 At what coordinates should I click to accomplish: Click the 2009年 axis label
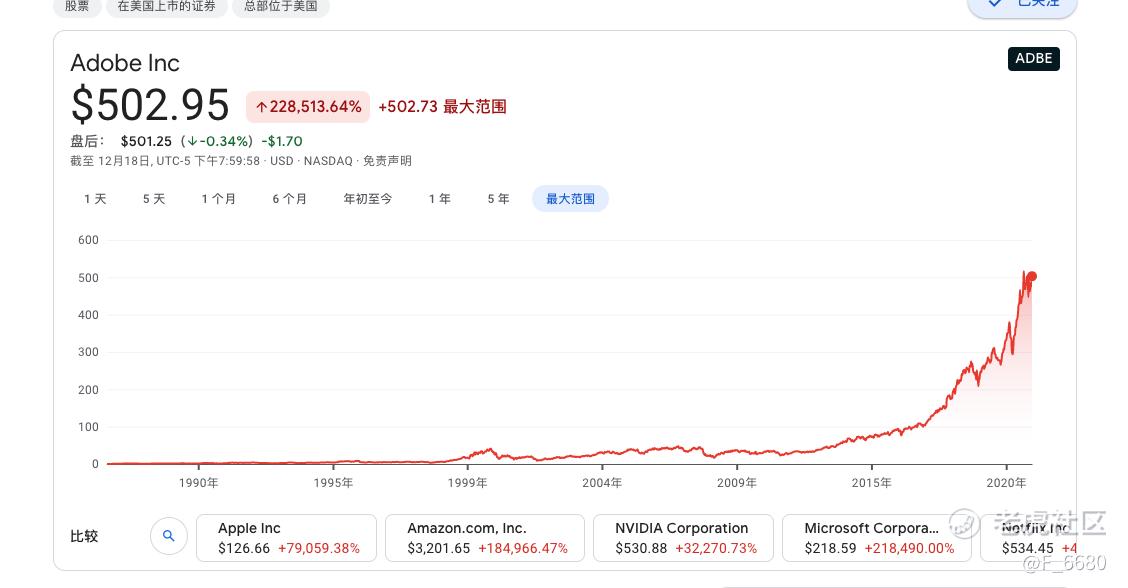point(737,483)
